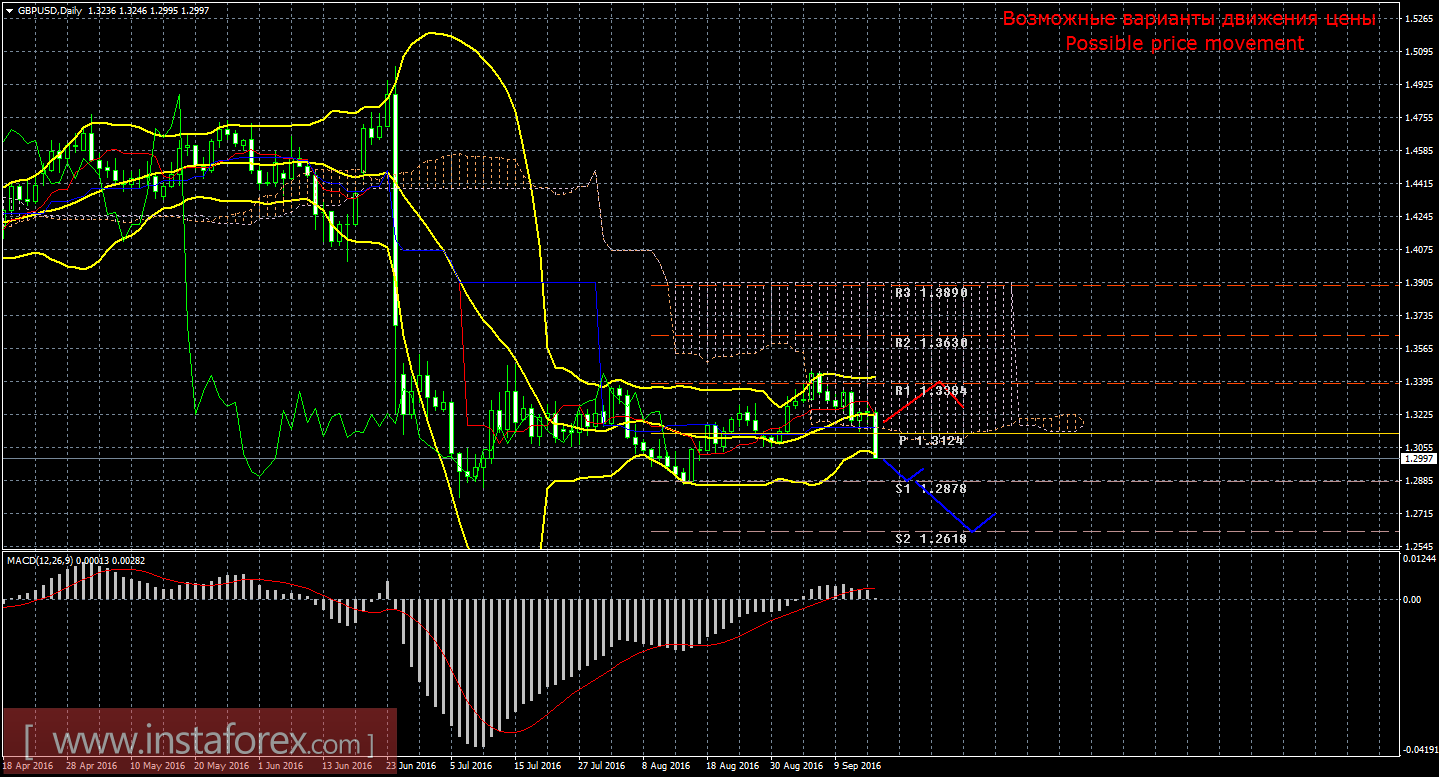Image resolution: width=1439 pixels, height=777 pixels.
Task: Select the R3 1.3890 resistance label
Action: (931, 294)
